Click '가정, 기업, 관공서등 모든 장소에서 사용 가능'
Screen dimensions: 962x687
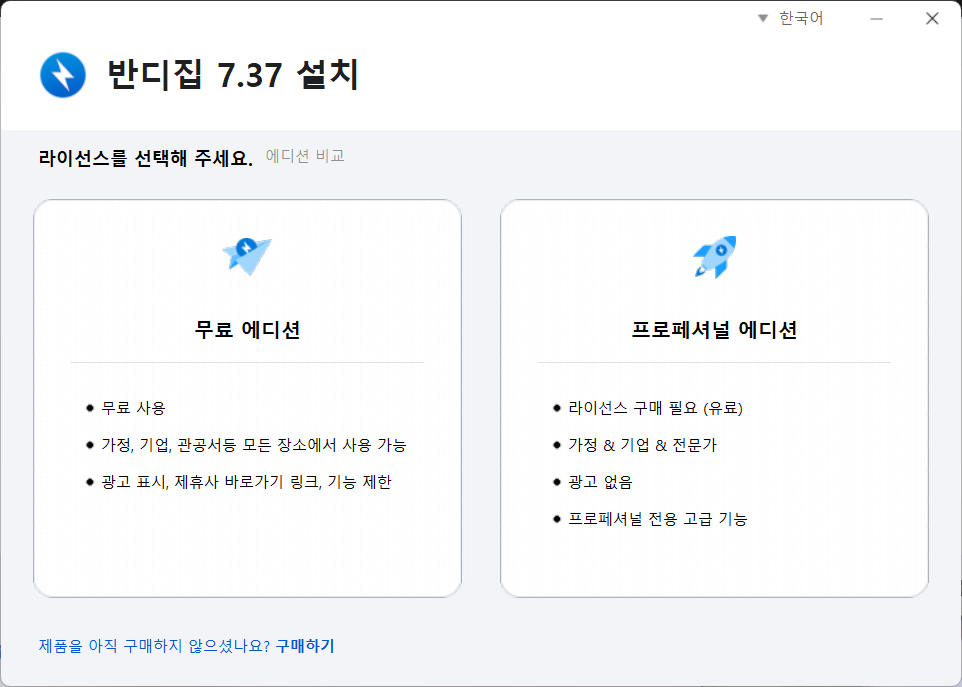pyautogui.click(x=254, y=445)
